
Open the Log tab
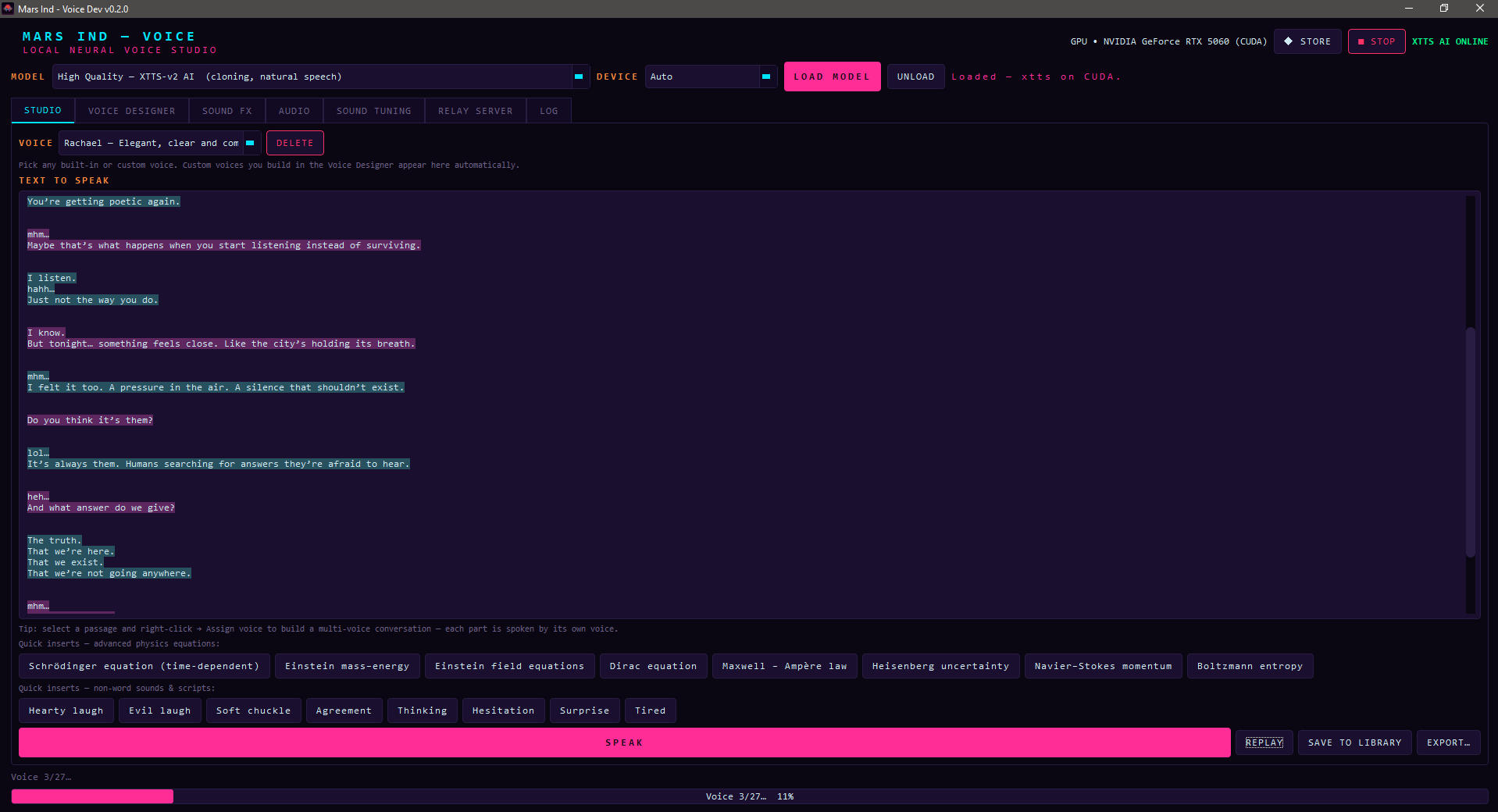(549, 111)
